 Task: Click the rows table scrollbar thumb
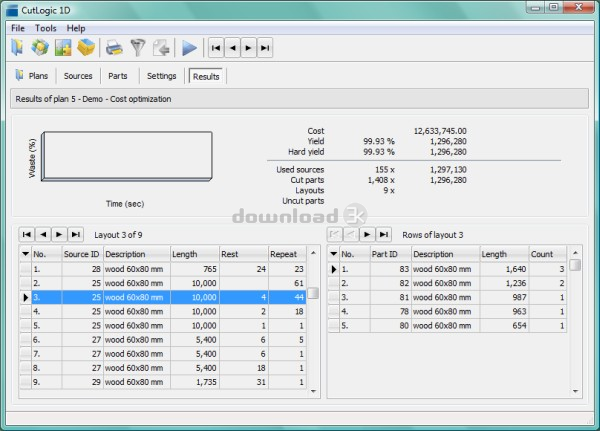pyautogui.click(x=575, y=265)
